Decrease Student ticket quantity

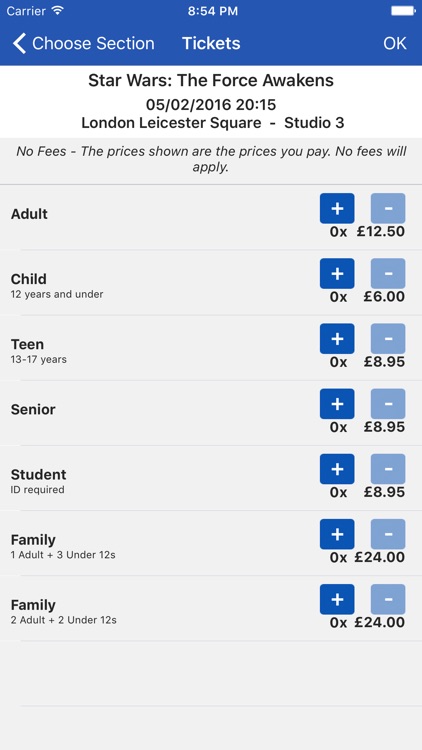coord(388,469)
